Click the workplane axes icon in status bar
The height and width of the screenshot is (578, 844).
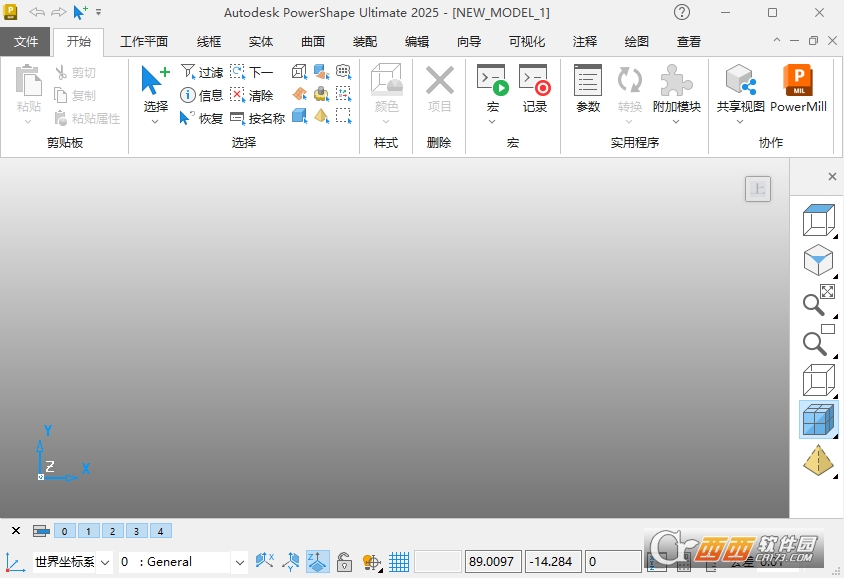click(x=15, y=562)
